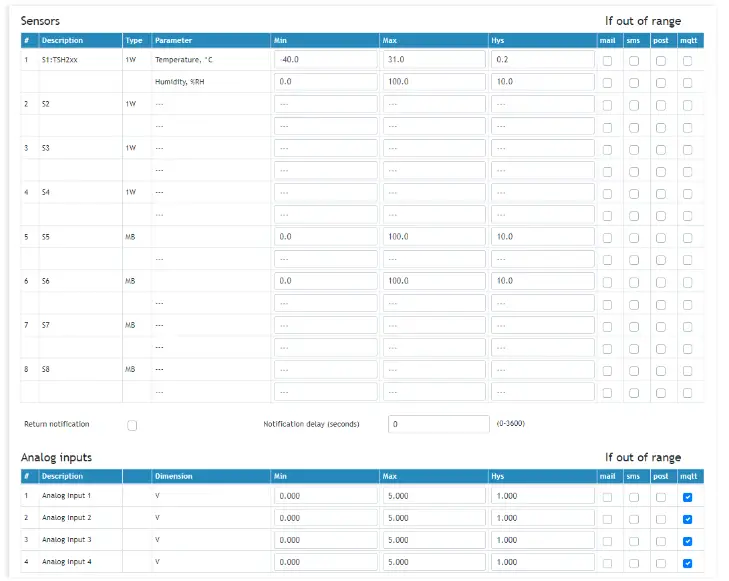Viewport: 729px width, 581px height.
Task: Edit Min field of S1 Temperature showing -40.0
Action: [325, 59]
